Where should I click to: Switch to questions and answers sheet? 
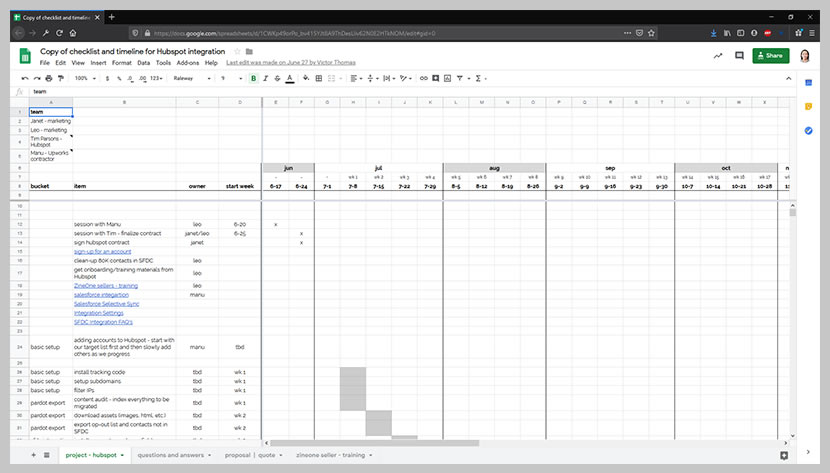(x=170, y=455)
